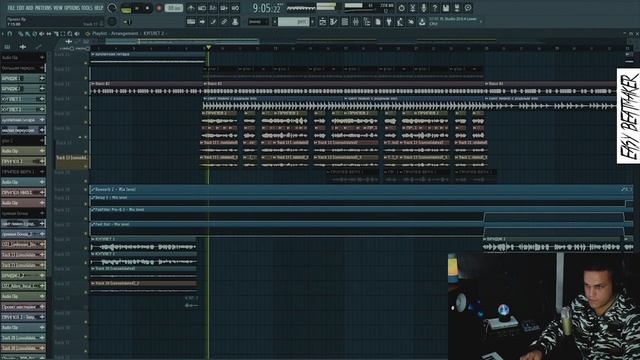Click the stop button in transport

147,8
